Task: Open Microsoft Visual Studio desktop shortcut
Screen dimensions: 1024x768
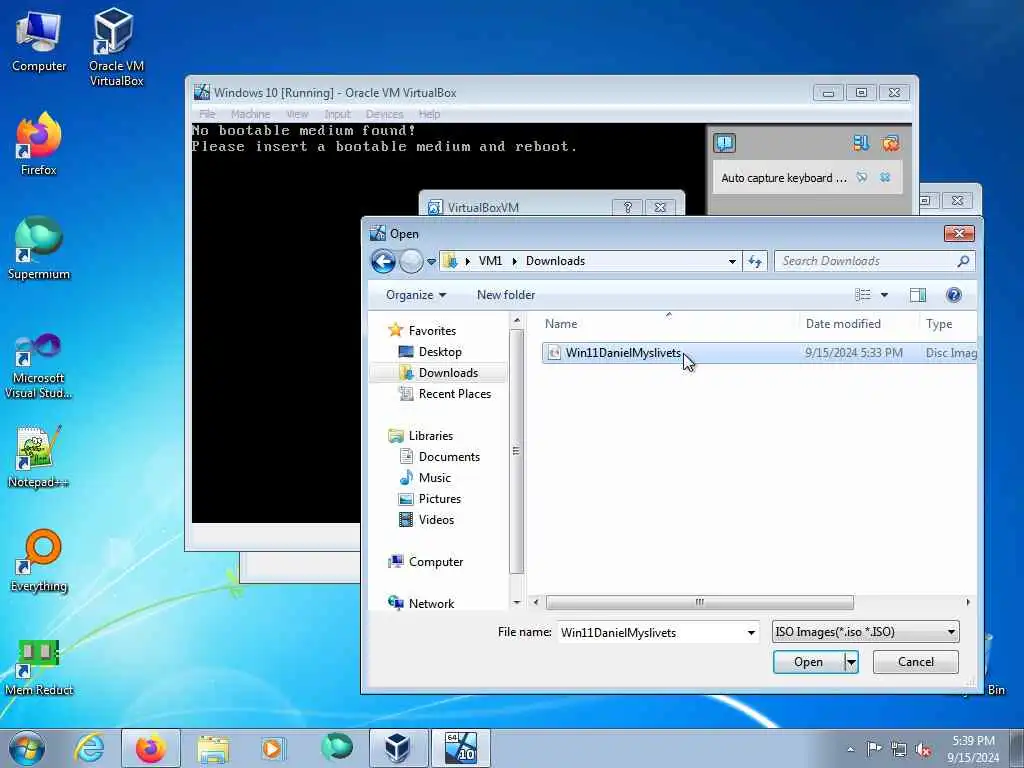Action: pos(39,366)
